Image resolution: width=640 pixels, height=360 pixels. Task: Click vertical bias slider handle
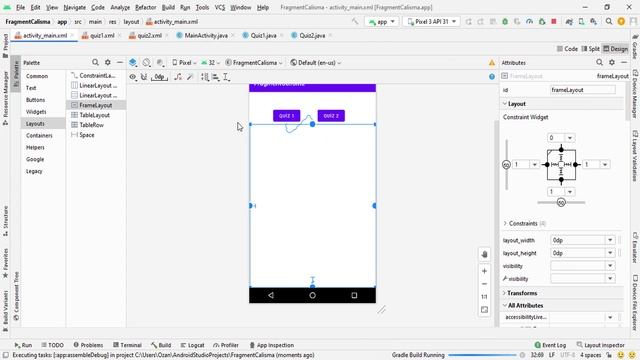pyautogui.click(x=506, y=164)
